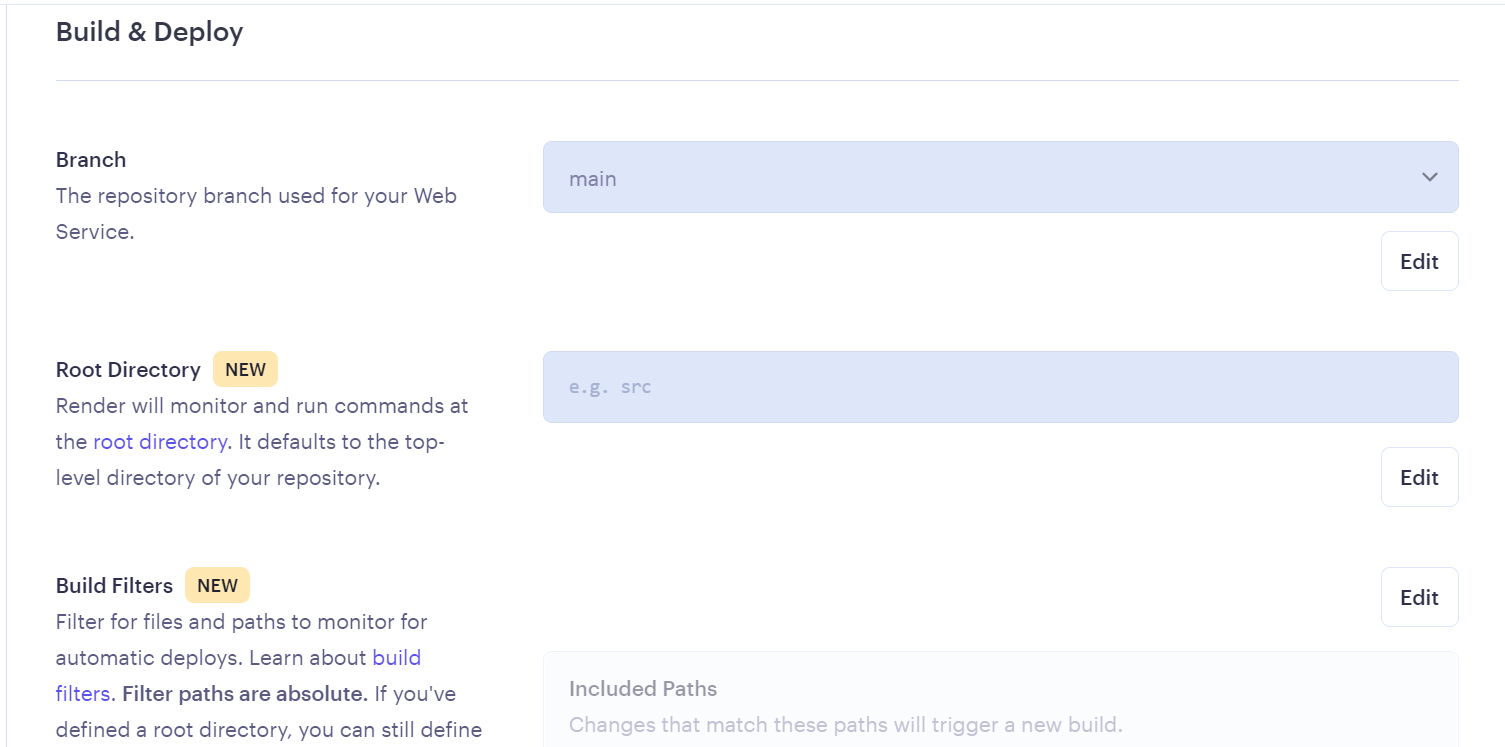This screenshot has width=1505, height=747.
Task: Click "The repository branch used" description text
Action: (x=256, y=214)
